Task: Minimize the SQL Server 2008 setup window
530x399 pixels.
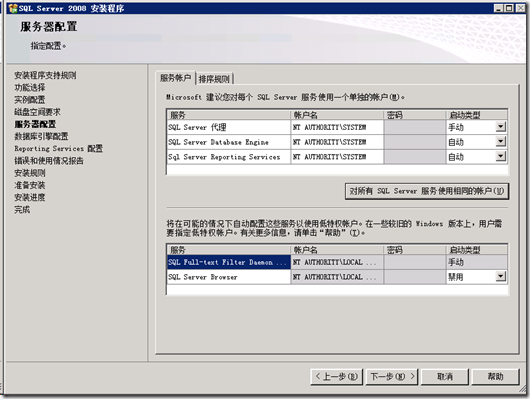Action: click(498, 8)
